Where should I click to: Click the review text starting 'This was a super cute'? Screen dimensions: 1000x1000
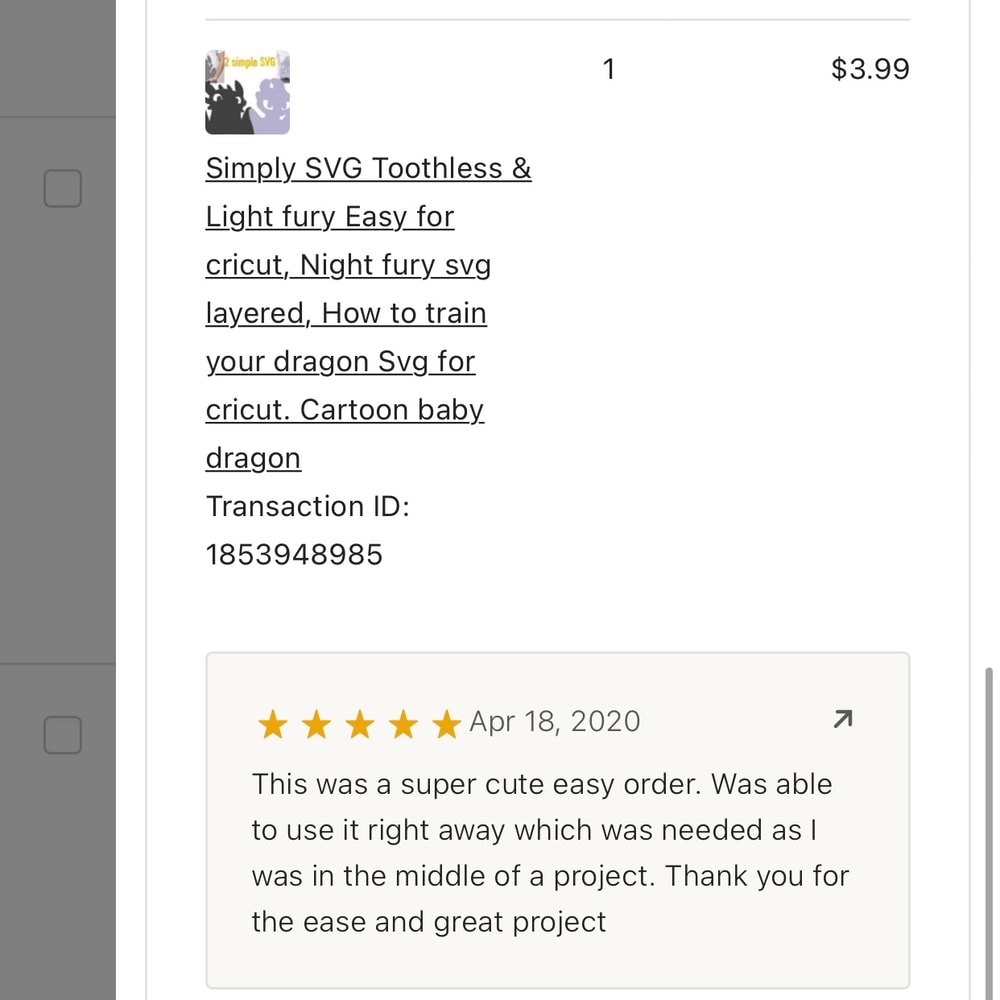[x=542, y=784]
